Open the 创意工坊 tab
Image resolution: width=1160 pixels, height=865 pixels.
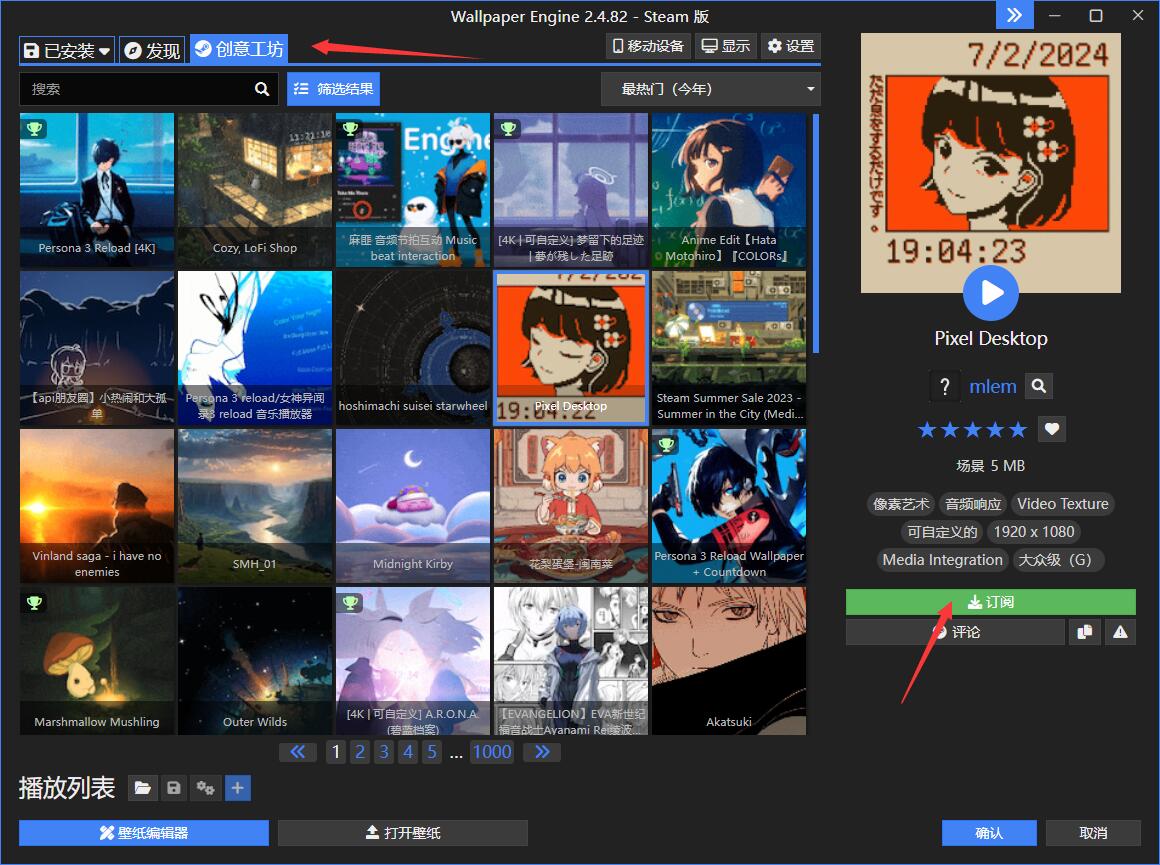pyautogui.click(x=239, y=49)
